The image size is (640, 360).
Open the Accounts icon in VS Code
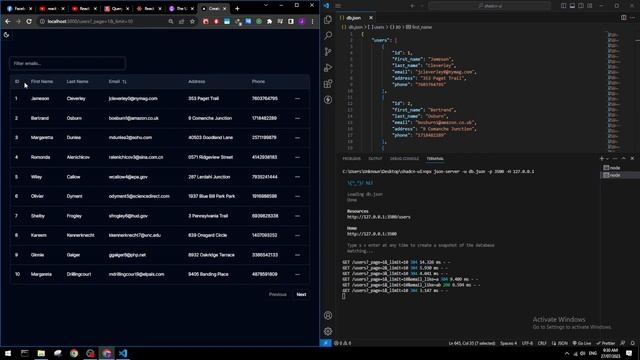click(328, 315)
